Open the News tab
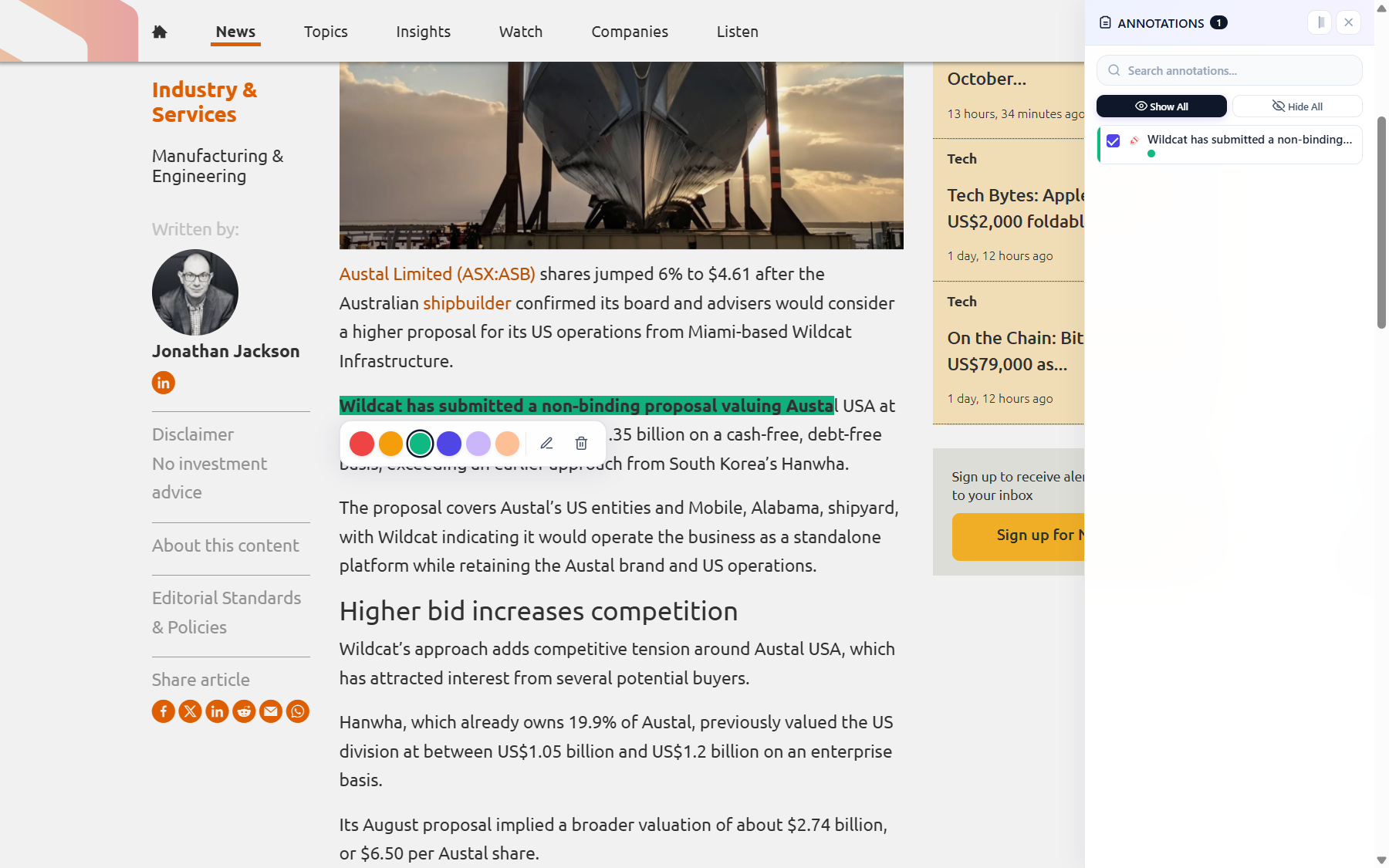The image size is (1389, 868). [235, 32]
